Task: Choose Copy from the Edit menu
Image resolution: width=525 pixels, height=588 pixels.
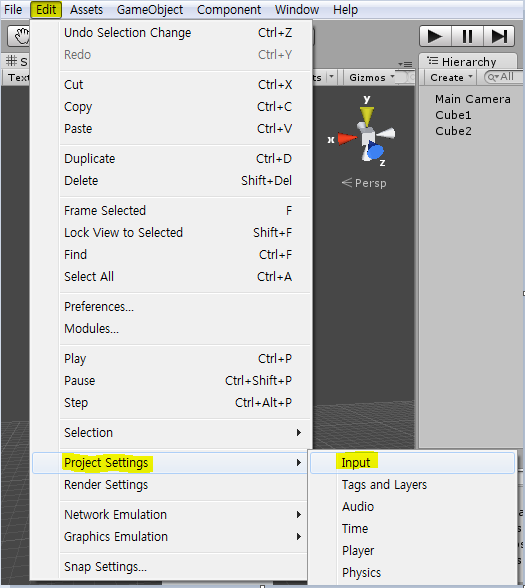Action: [172, 107]
